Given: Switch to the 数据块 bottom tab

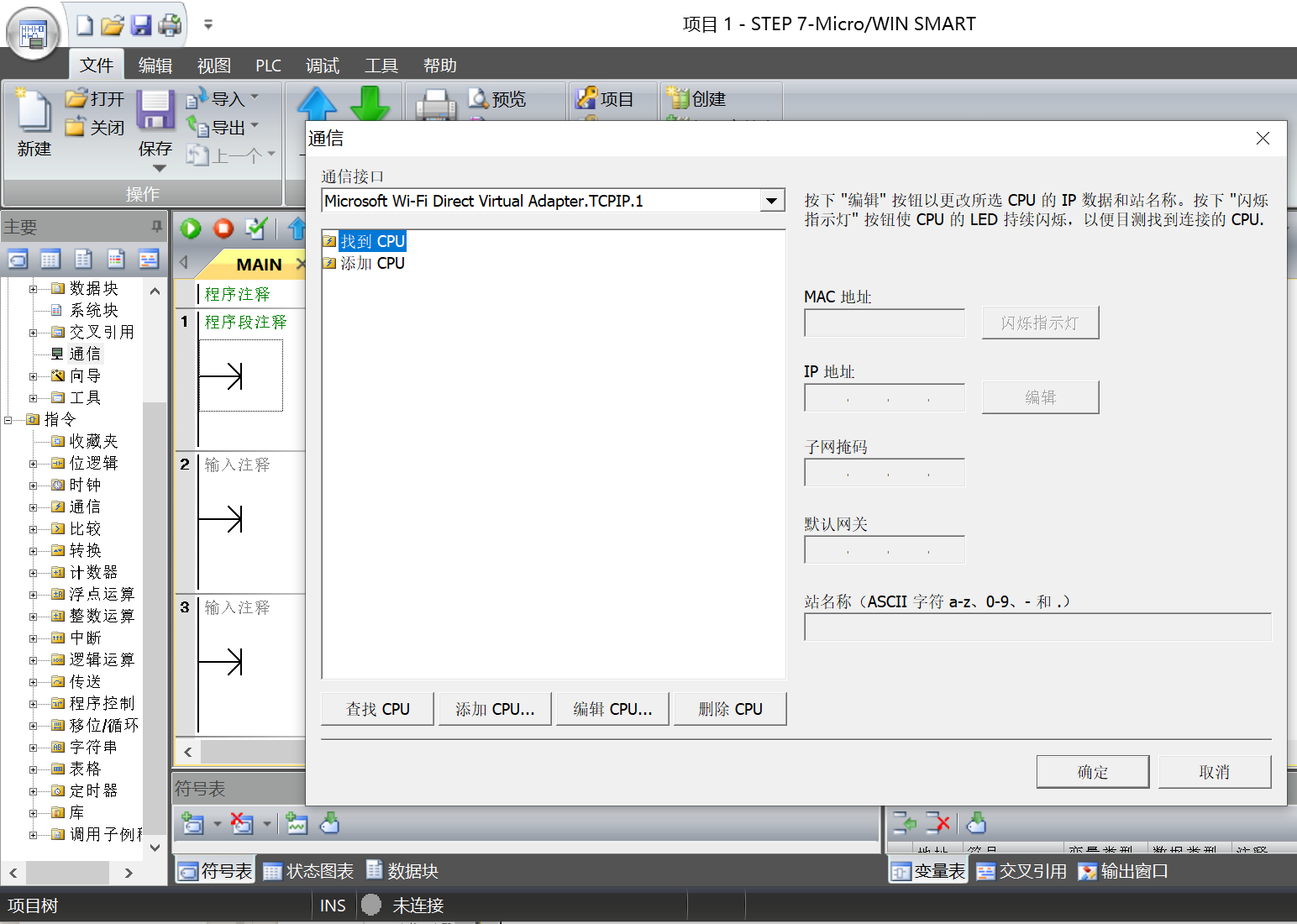Looking at the screenshot, I should pyautogui.click(x=402, y=871).
